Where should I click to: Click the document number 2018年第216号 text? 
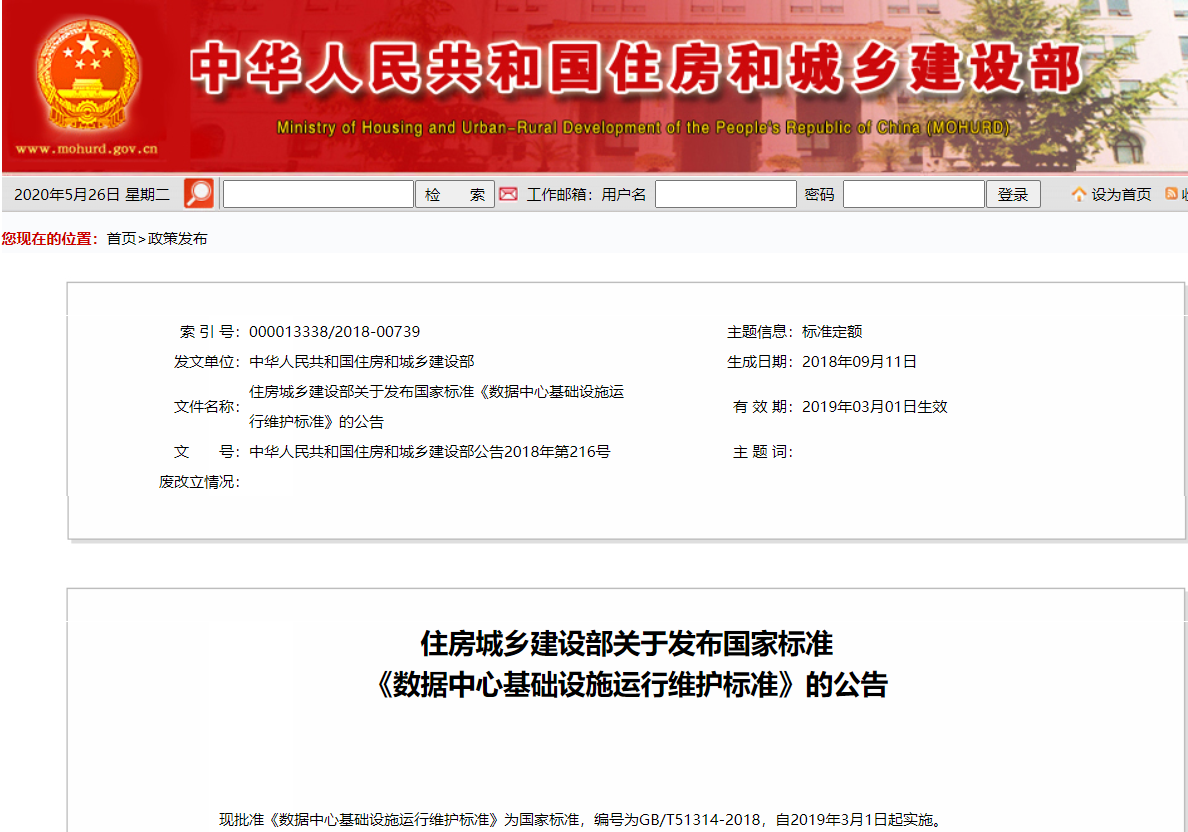point(557,452)
